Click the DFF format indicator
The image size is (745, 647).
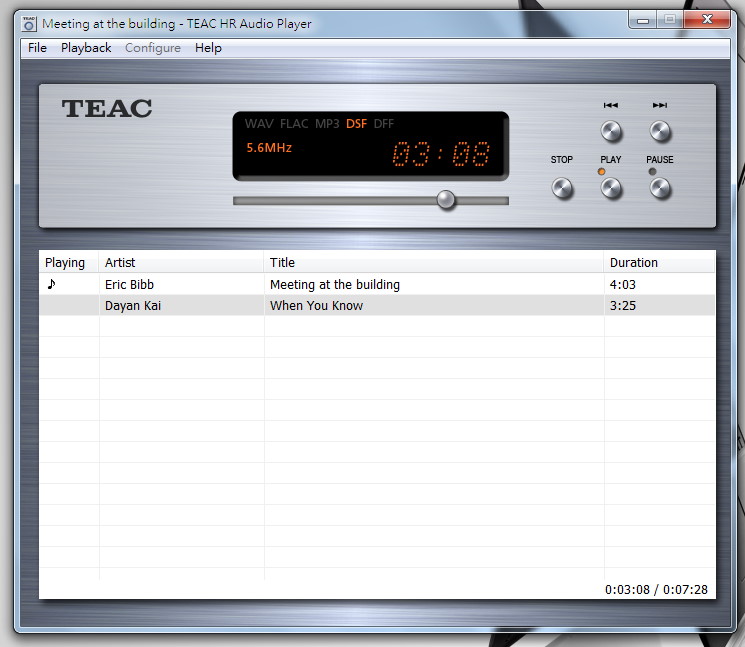tap(384, 124)
